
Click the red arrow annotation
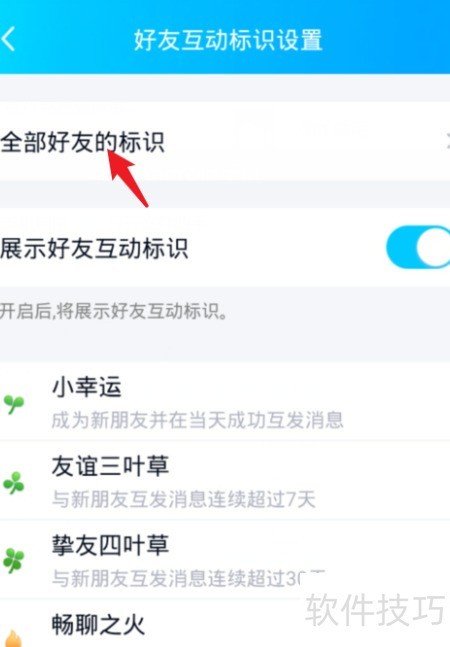point(128,178)
